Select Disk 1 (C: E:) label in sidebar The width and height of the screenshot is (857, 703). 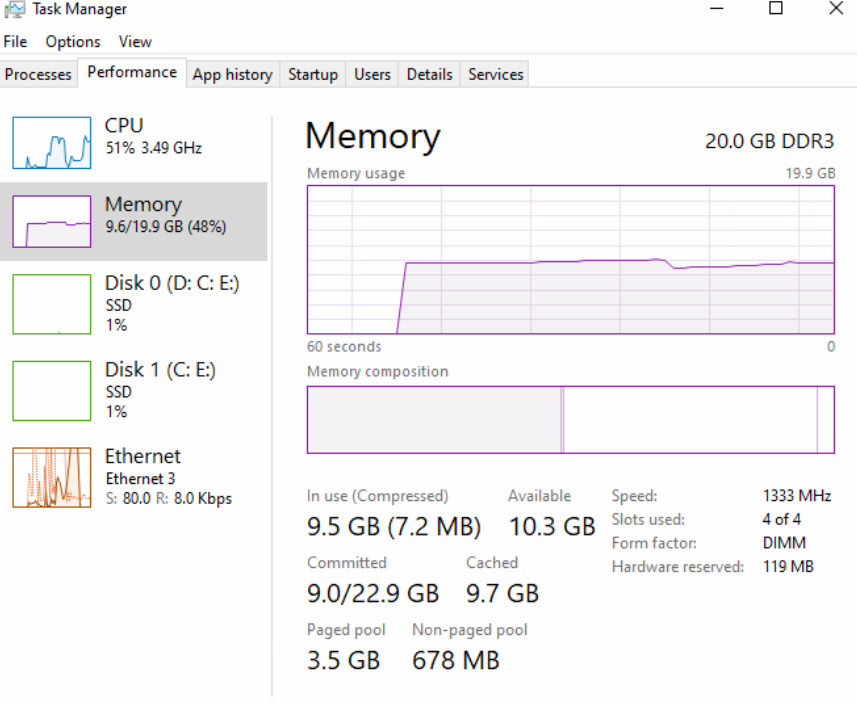pyautogui.click(x=160, y=370)
